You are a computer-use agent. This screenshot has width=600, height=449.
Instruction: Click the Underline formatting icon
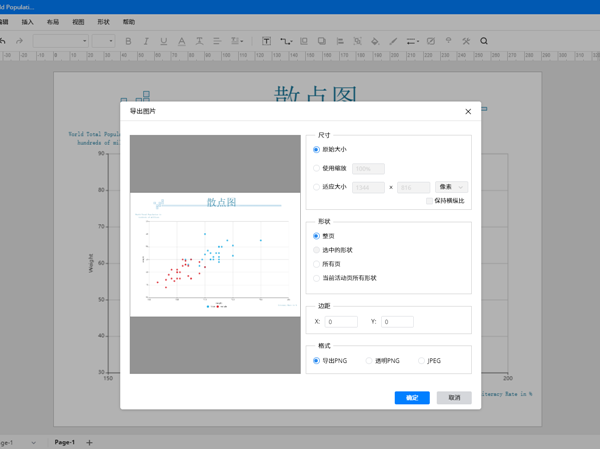click(164, 42)
